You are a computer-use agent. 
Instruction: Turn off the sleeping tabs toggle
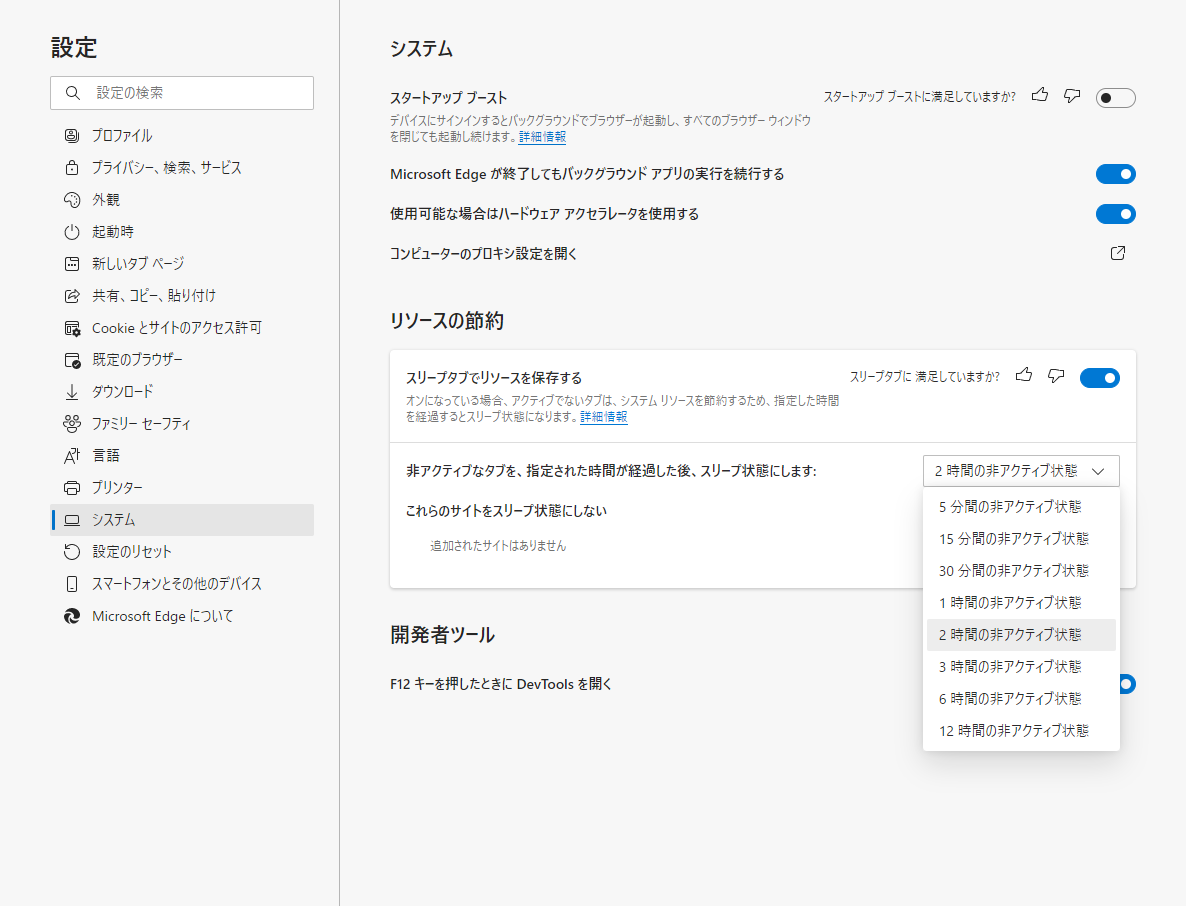pyautogui.click(x=1100, y=377)
